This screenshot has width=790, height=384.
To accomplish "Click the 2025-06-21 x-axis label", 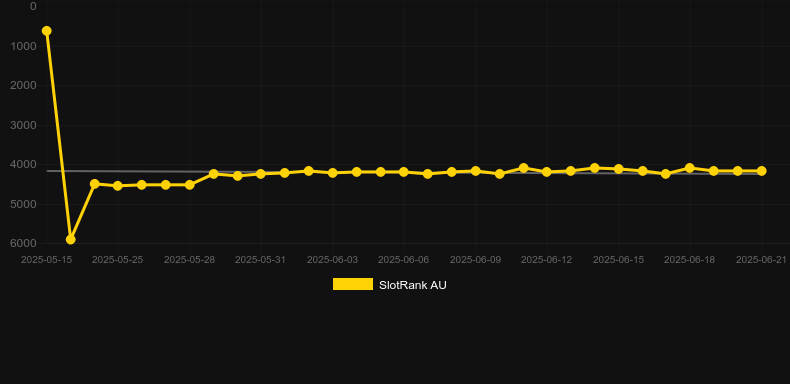I will (761, 260).
